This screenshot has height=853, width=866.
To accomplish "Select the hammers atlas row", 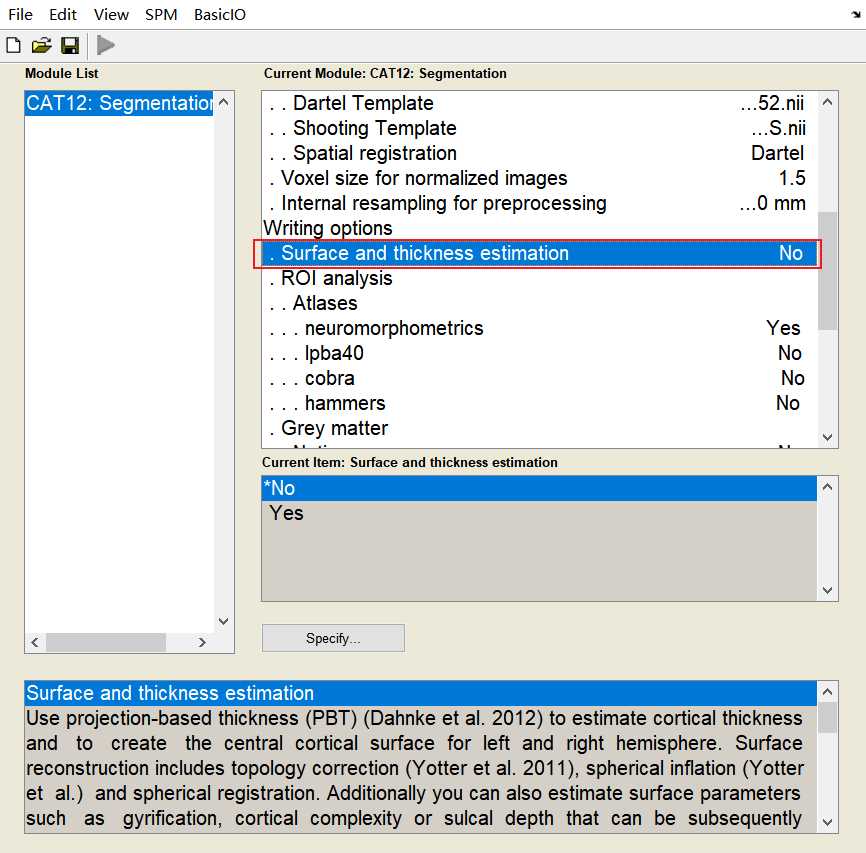I will pos(540,403).
